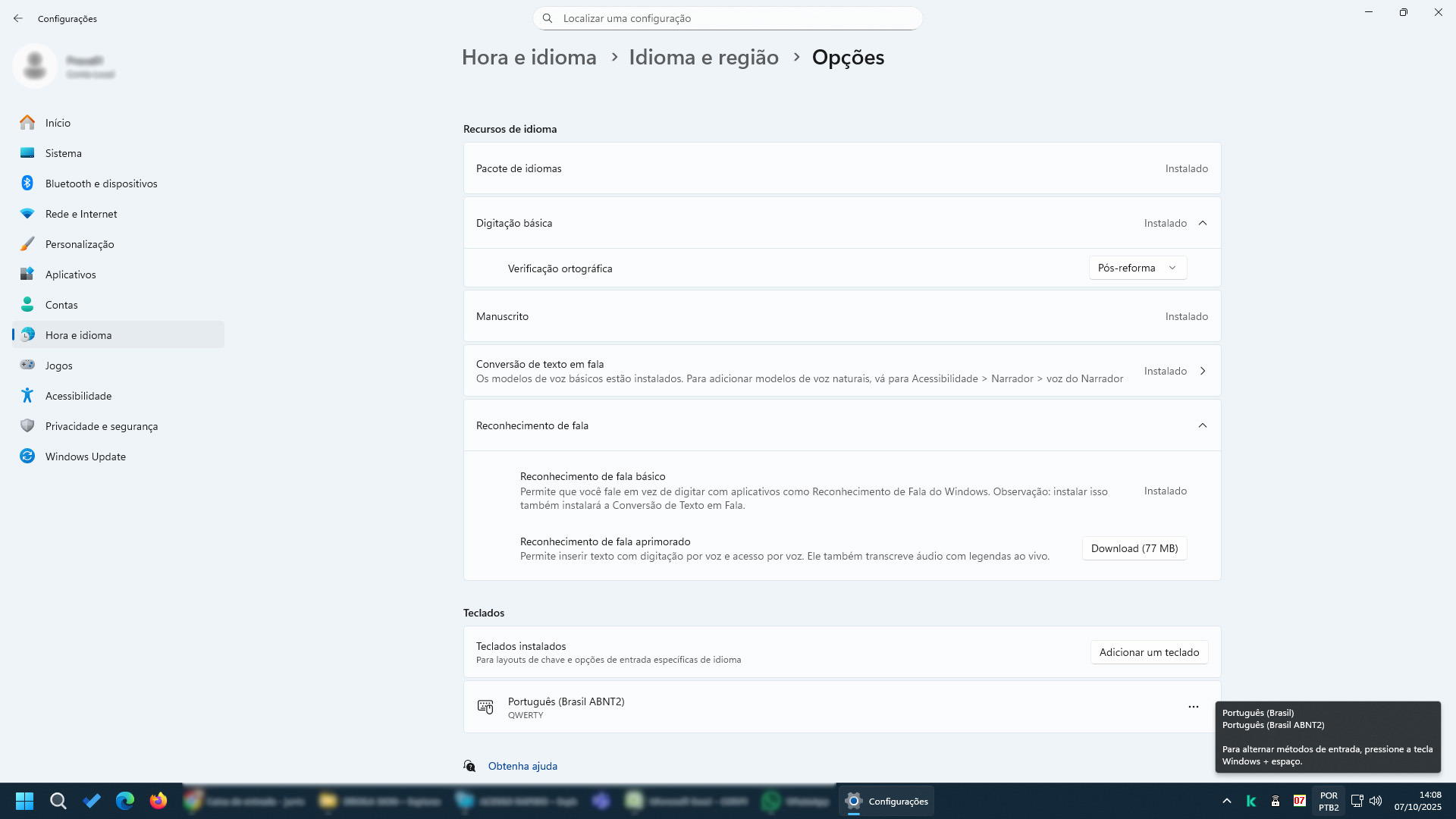Launch Microsoft Edge from taskbar
Screen dimensions: 1456x819
[125, 801]
